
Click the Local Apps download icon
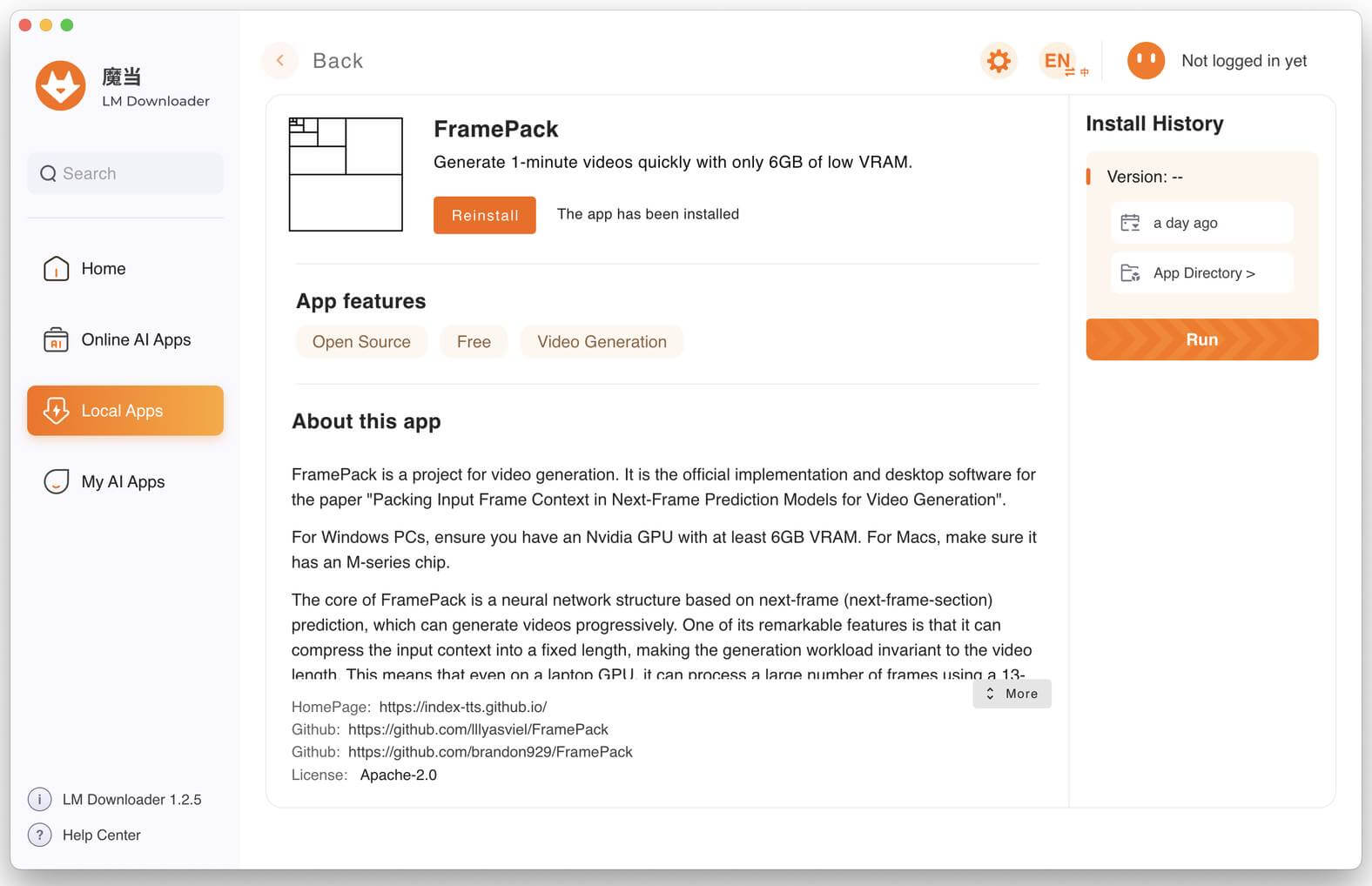(x=57, y=411)
